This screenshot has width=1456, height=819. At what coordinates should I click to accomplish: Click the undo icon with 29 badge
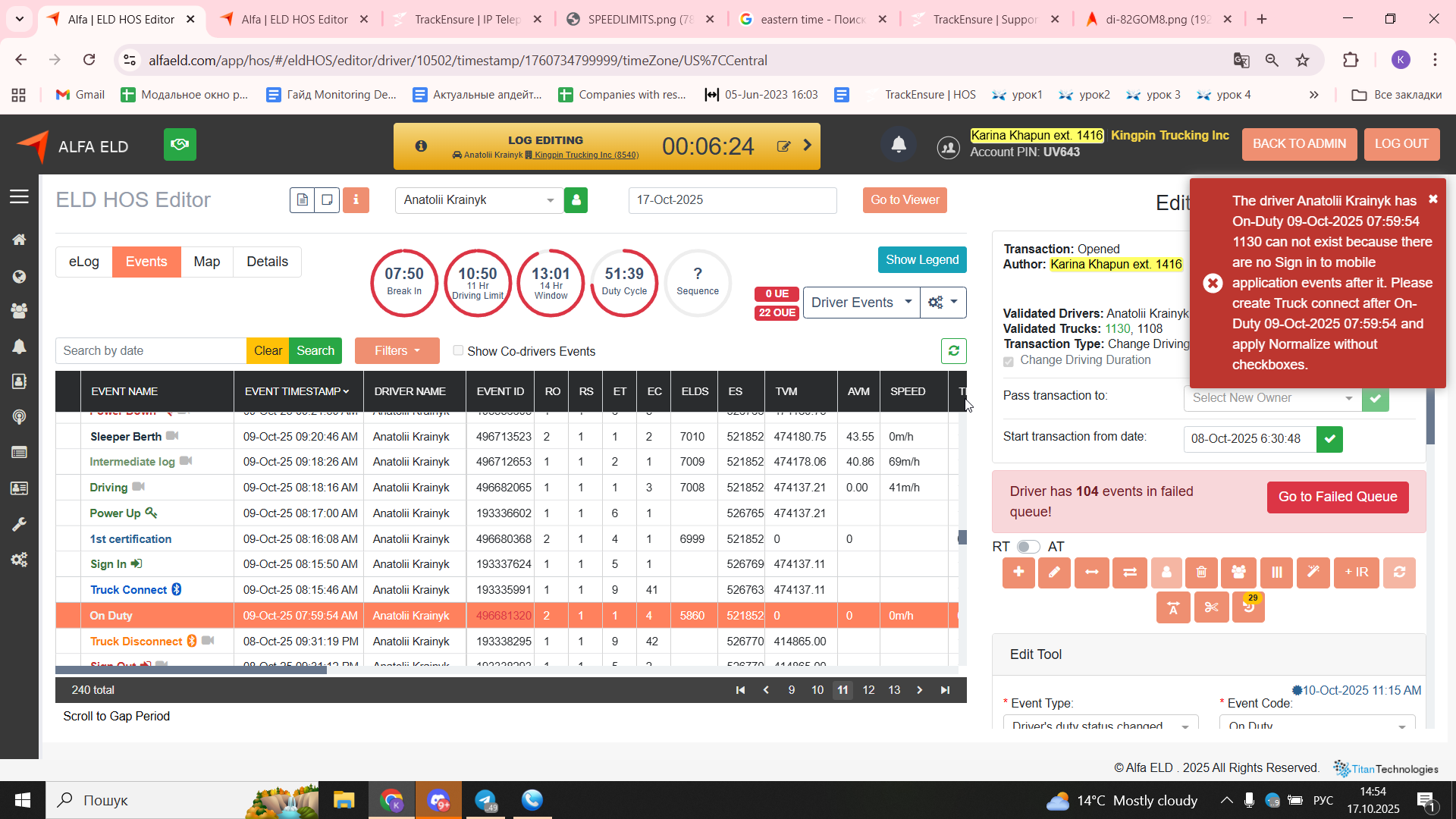coord(1248,607)
